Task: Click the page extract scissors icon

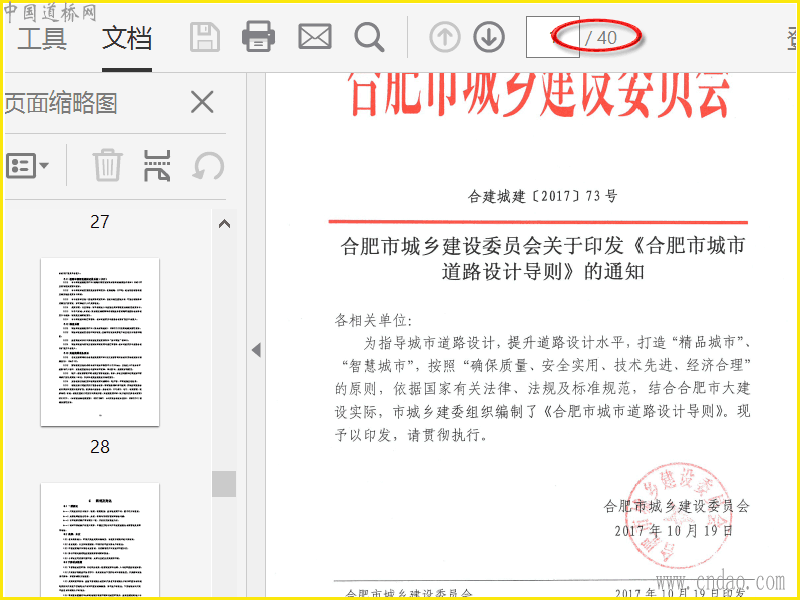Action: point(157,166)
